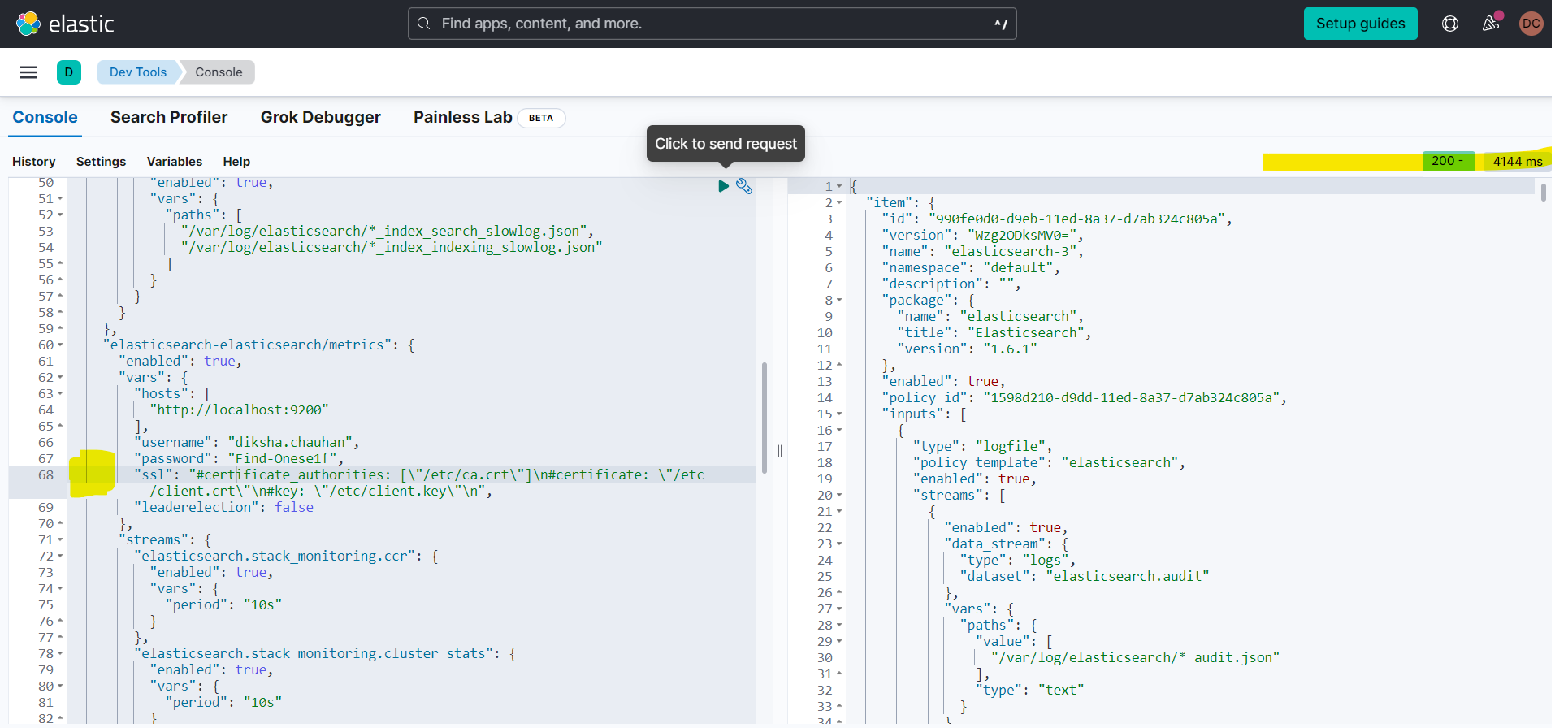Viewport: 1568px width, 728px height.
Task: Collapse the streams fold at line 71
Action: click(x=60, y=540)
